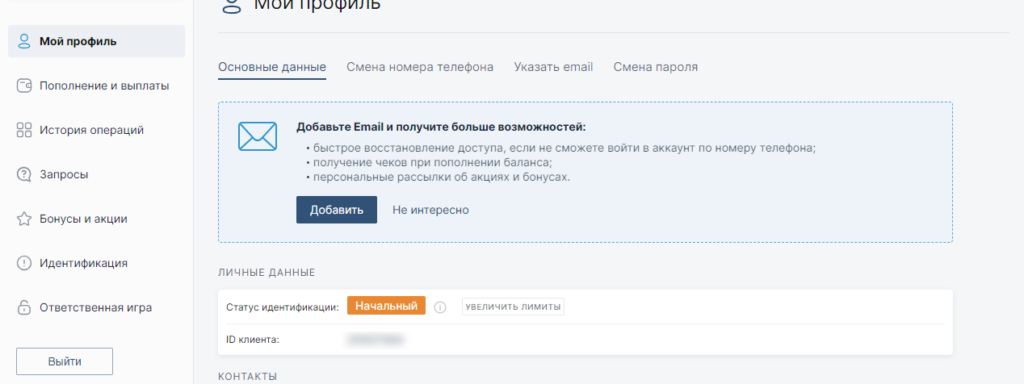Click the Выйти logout button

65,361
